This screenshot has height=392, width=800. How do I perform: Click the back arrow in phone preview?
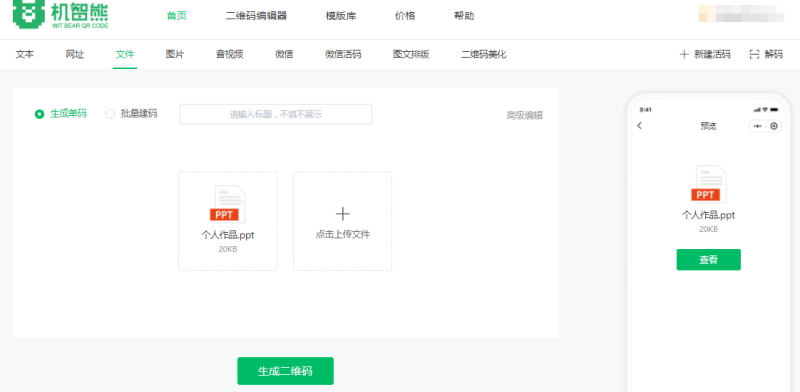pyautogui.click(x=640, y=126)
